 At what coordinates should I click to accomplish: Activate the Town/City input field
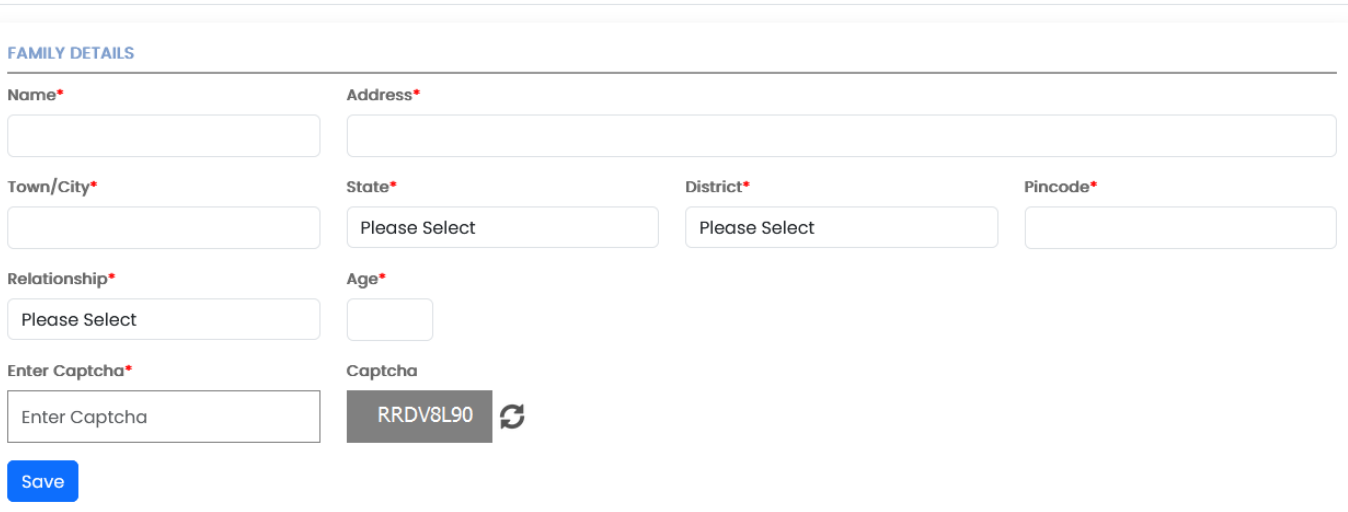click(164, 227)
